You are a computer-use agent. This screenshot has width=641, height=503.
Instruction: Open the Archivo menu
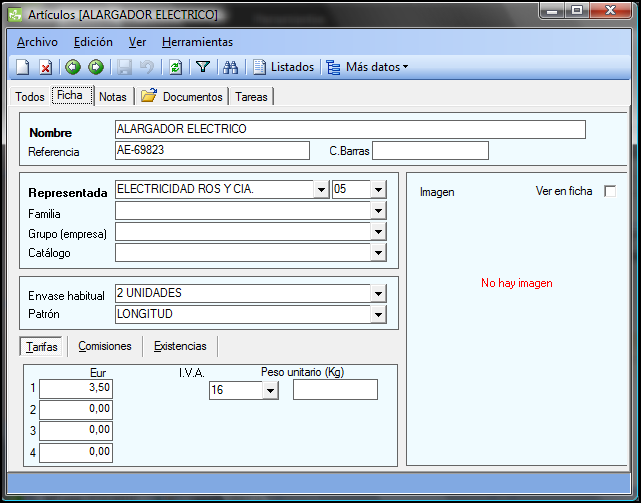point(37,42)
